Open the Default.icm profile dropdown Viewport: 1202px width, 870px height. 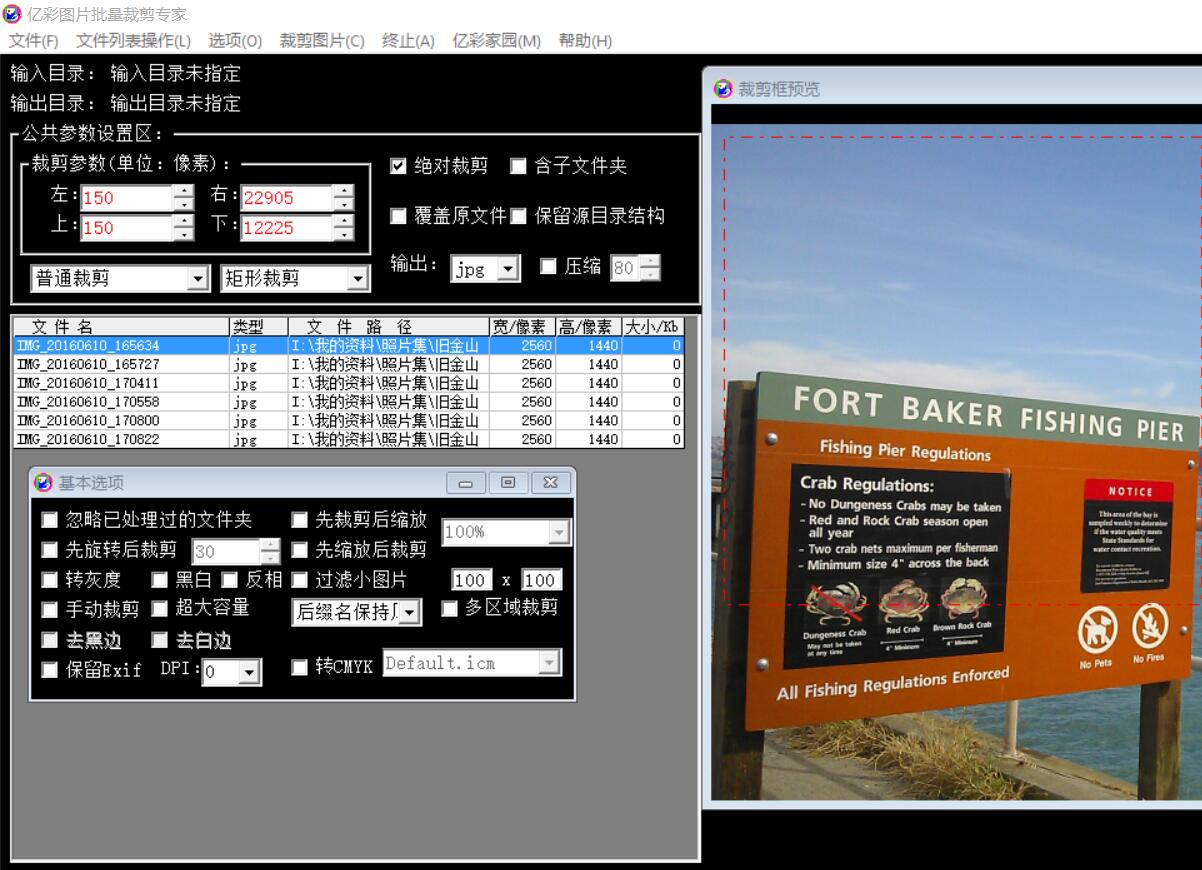[x=549, y=662]
